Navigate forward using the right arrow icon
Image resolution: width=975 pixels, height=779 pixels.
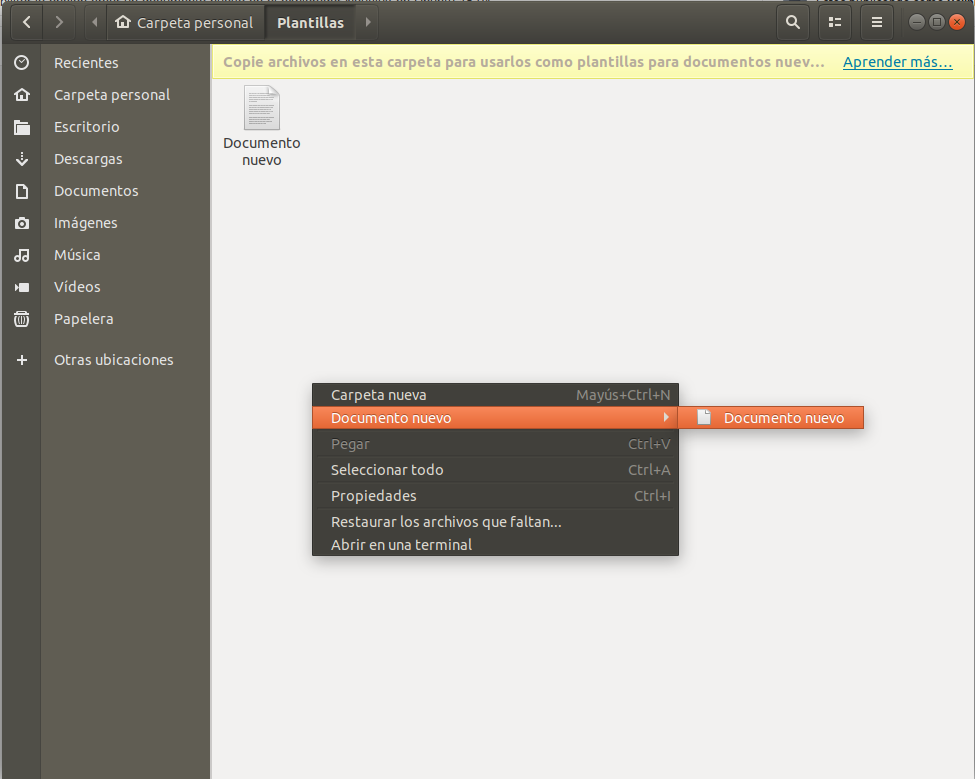(x=58, y=21)
